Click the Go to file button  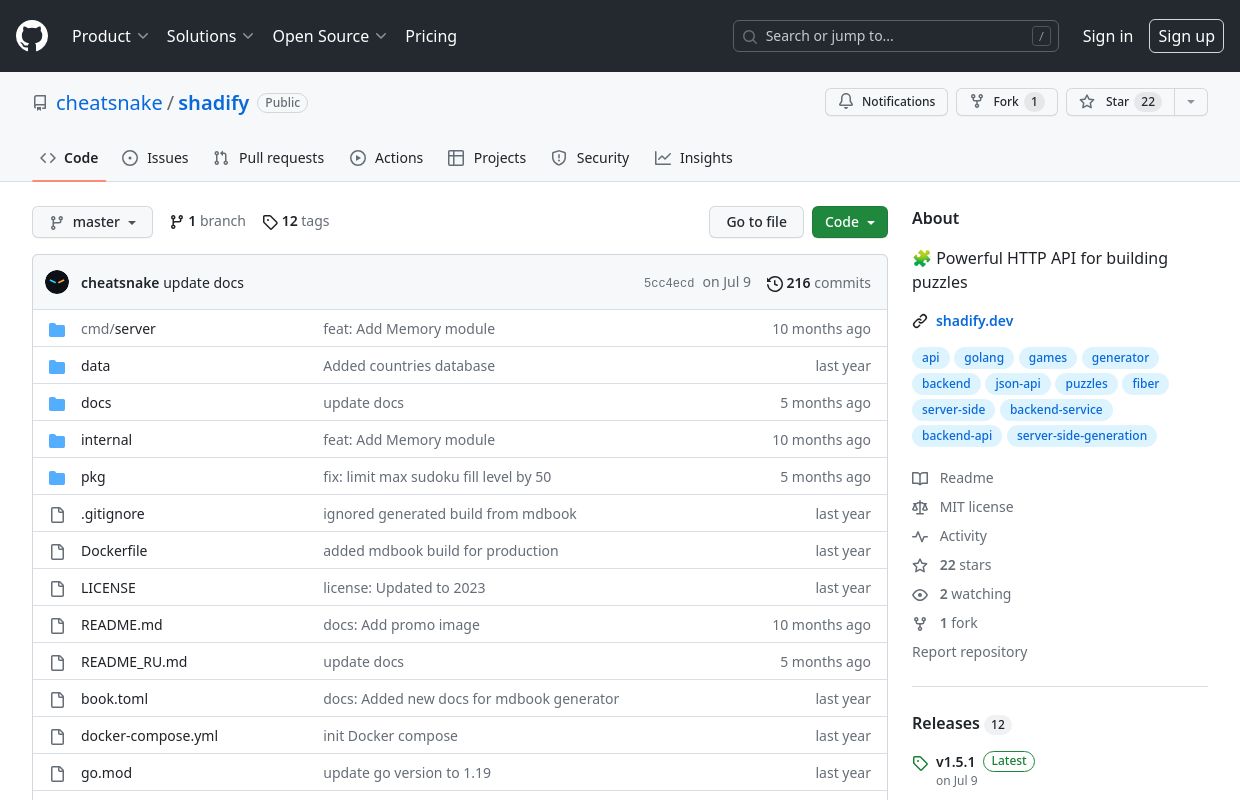coord(756,222)
